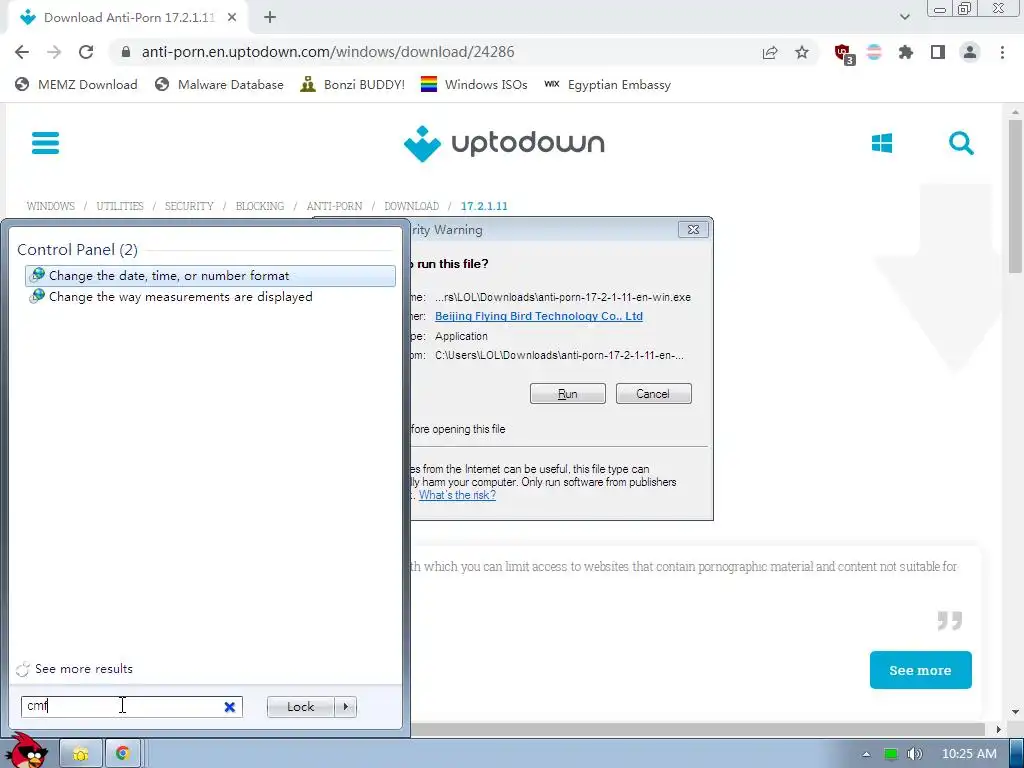Screen dimensions: 1024x768
Task: Open the MEMZ Download bookmark
Action: pos(76,84)
